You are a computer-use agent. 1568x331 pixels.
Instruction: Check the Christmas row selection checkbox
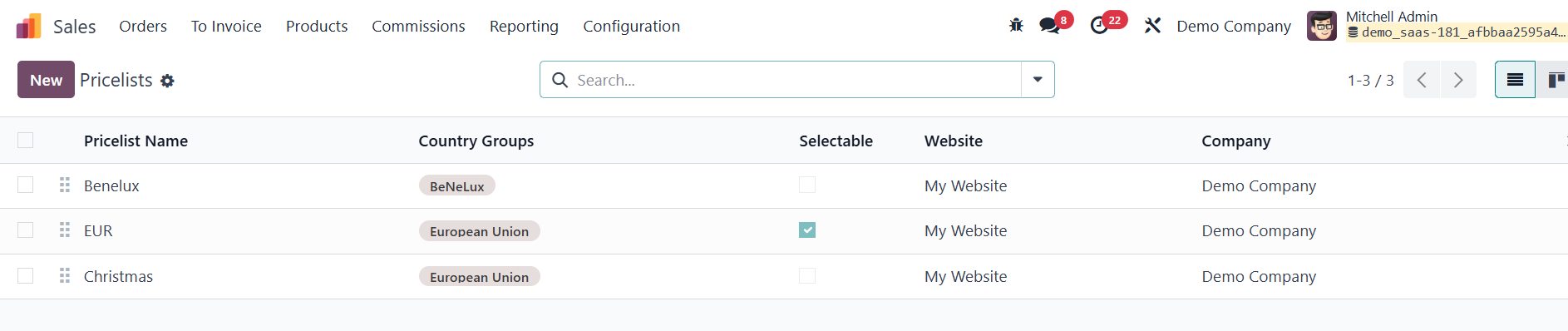click(x=26, y=275)
